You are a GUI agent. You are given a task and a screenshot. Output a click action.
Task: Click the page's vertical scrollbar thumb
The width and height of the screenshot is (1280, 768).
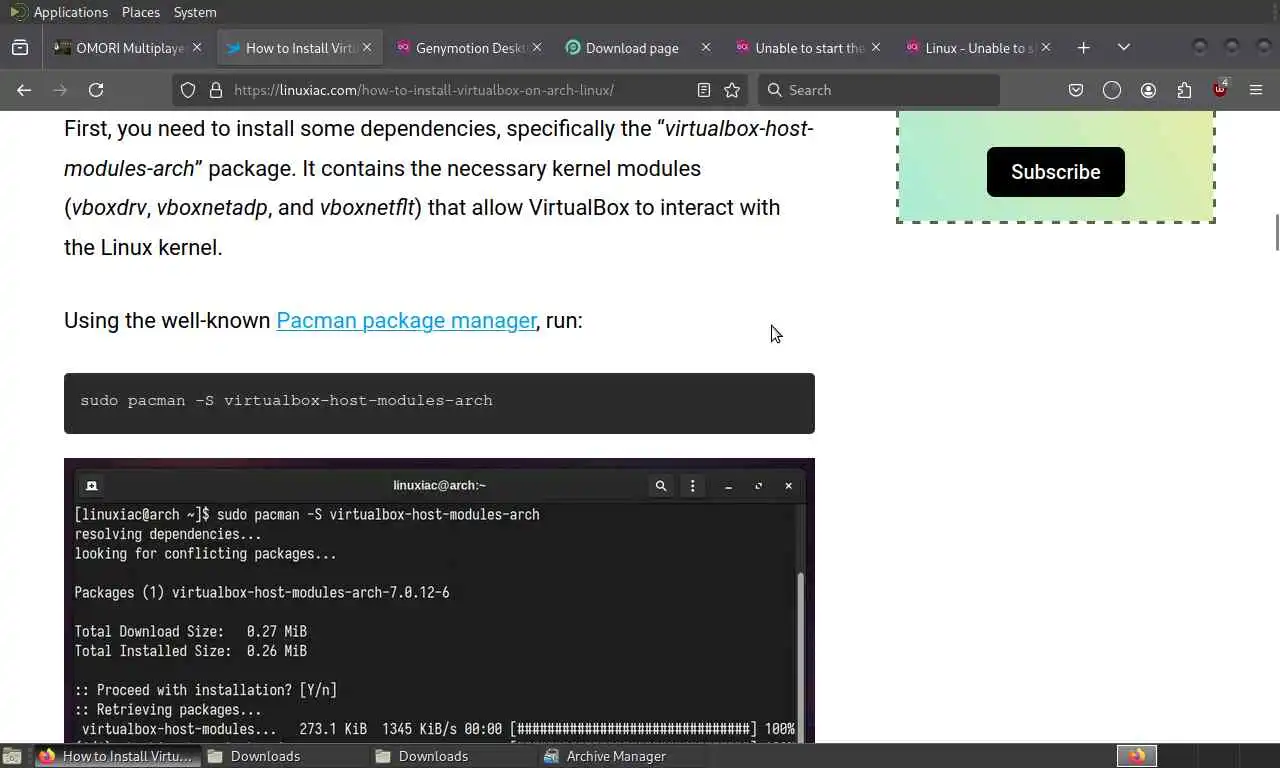click(1276, 233)
